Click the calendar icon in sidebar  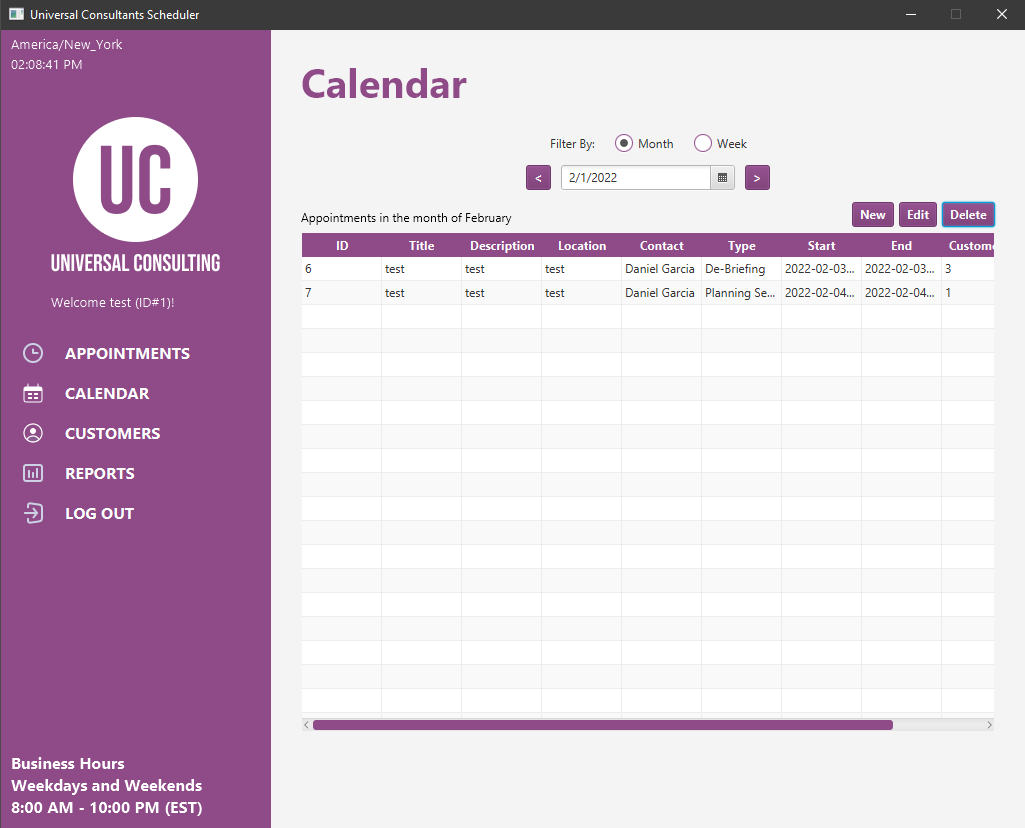click(x=33, y=393)
